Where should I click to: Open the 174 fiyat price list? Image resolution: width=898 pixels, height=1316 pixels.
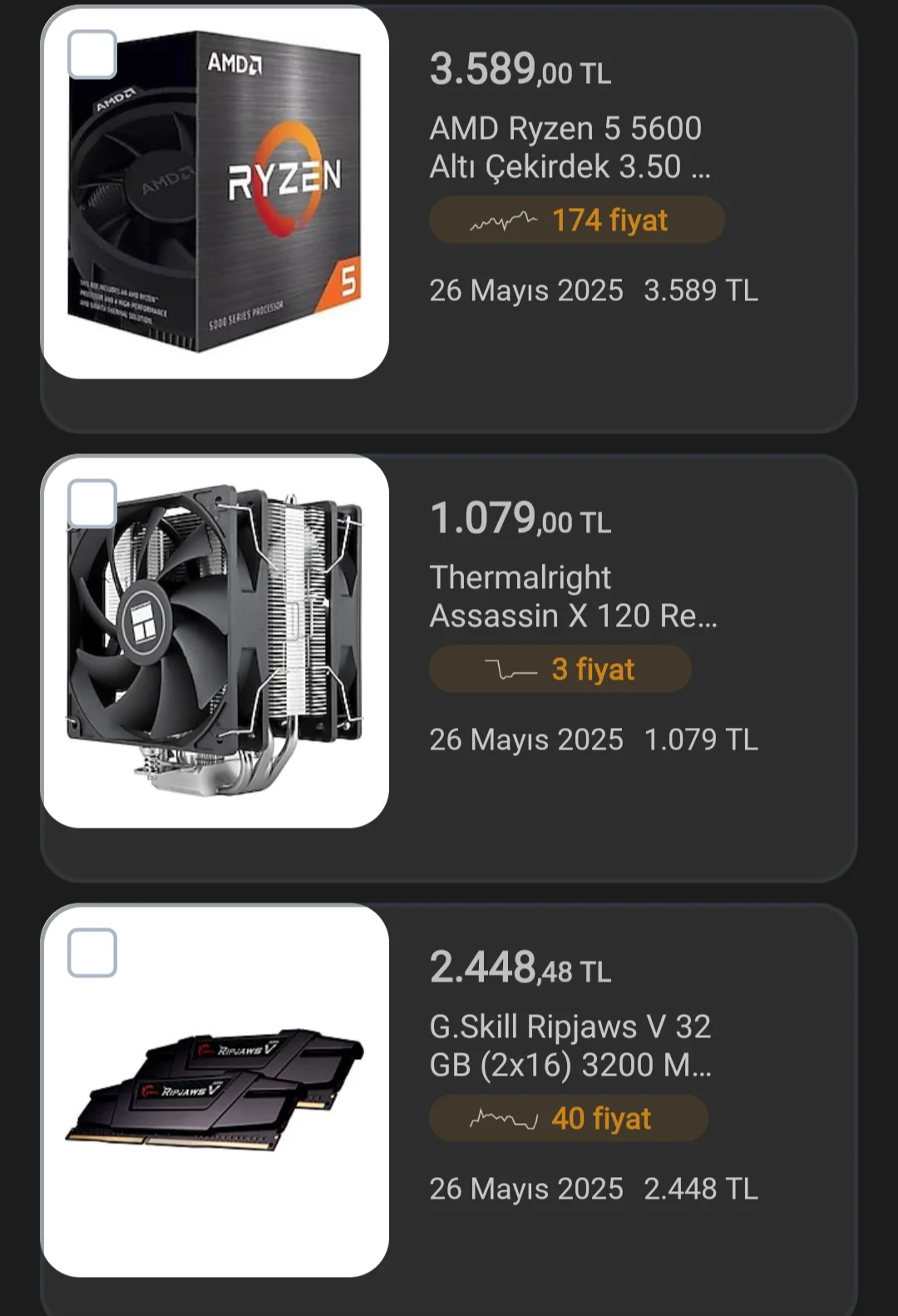coord(576,220)
